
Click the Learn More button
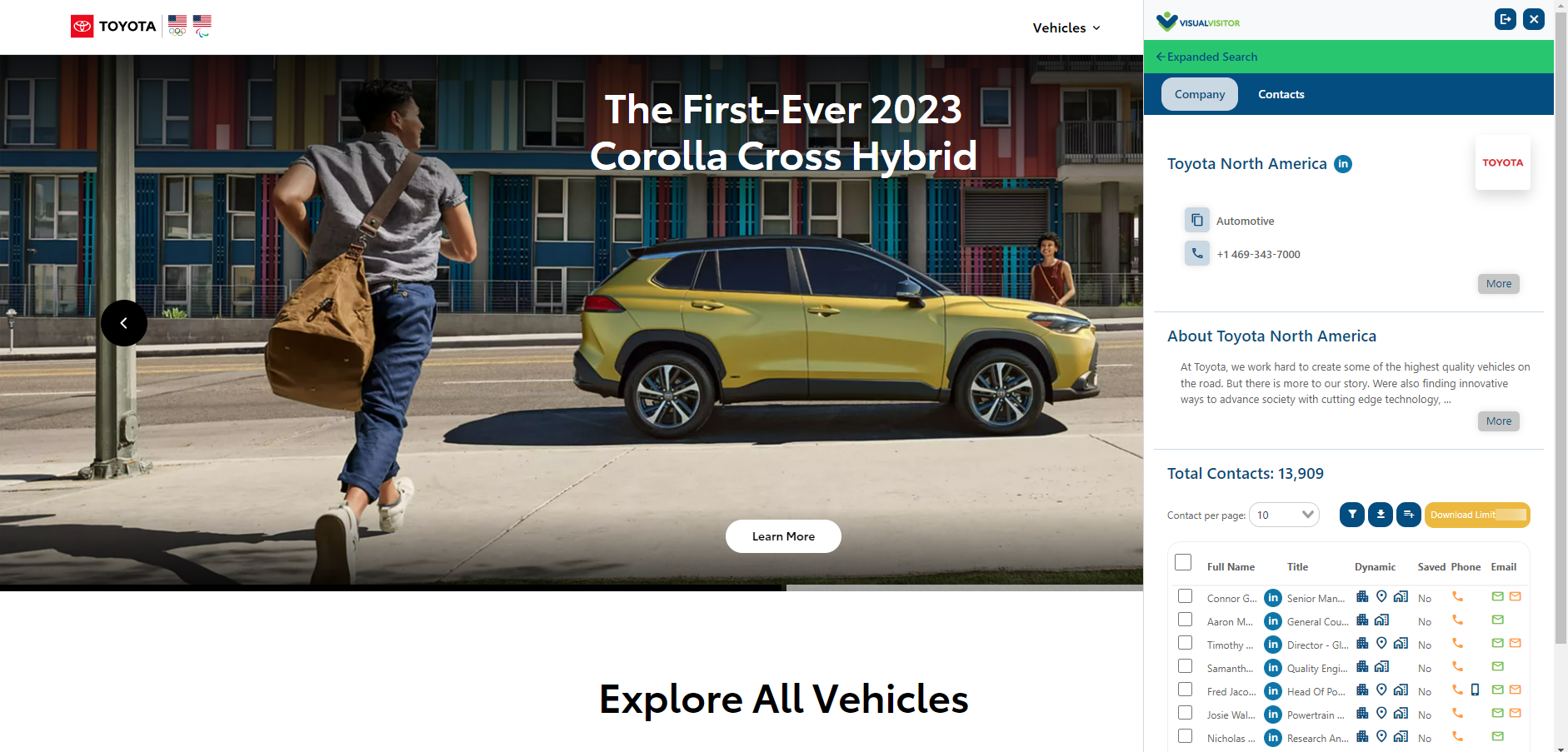(783, 536)
